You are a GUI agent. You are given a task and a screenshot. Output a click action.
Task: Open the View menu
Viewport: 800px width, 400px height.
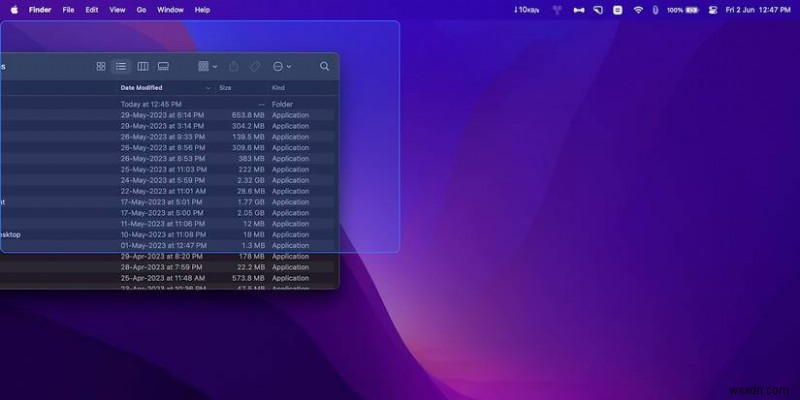point(117,10)
